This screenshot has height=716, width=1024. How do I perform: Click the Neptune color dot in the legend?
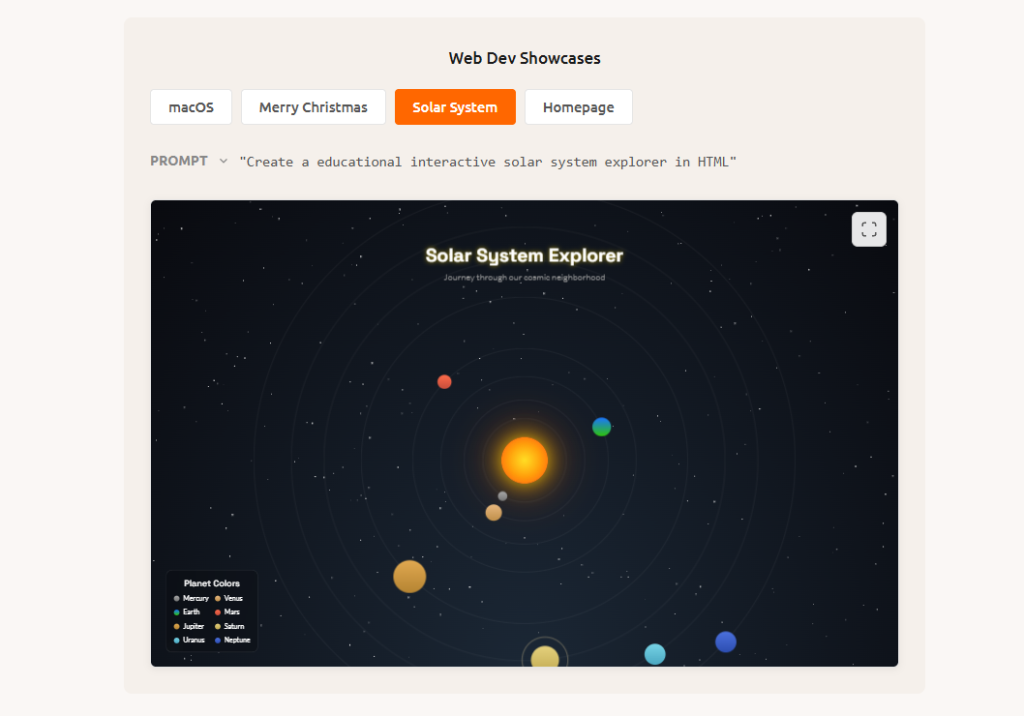(218, 640)
